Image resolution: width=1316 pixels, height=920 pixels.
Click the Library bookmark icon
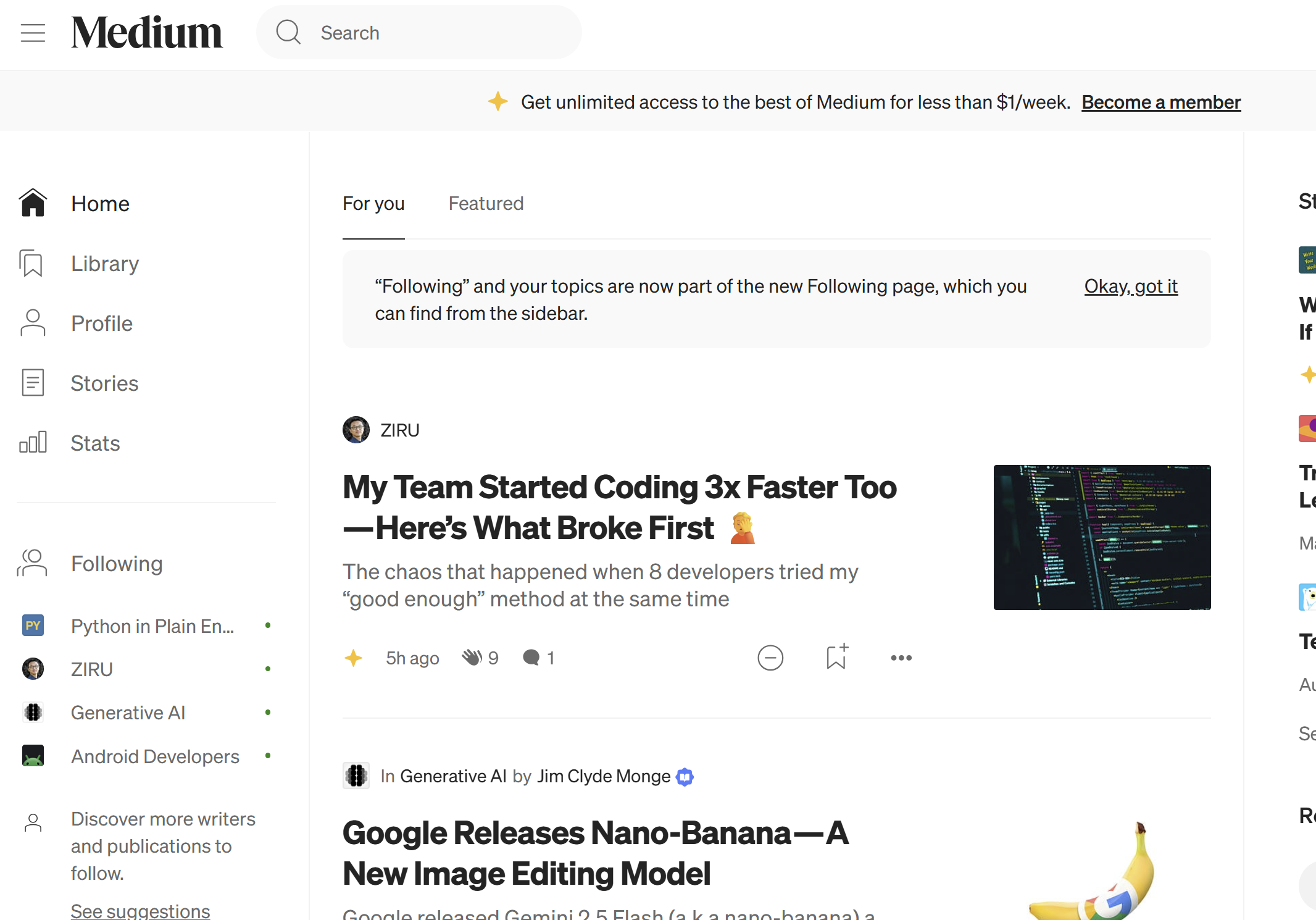[32, 264]
